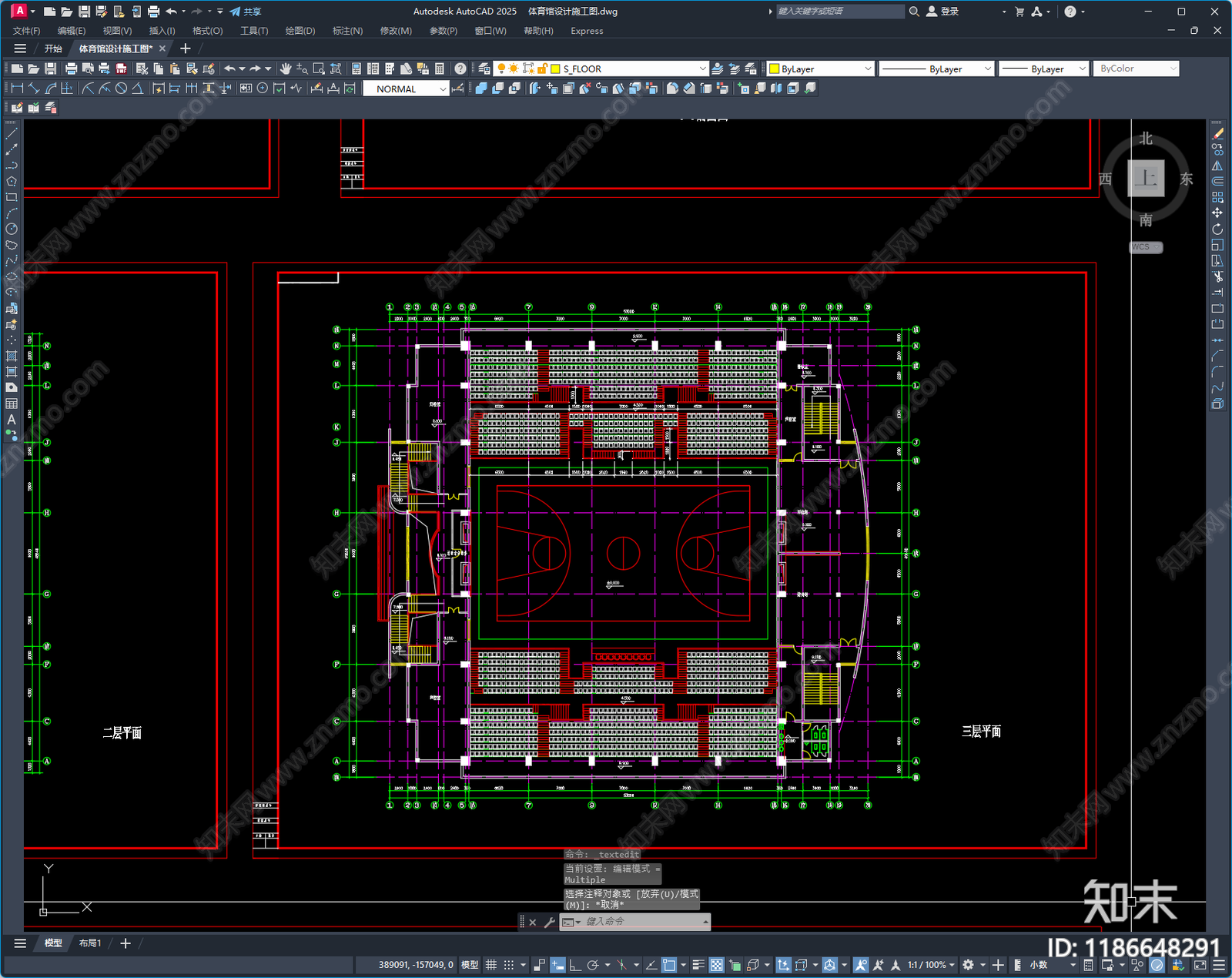Toggle the drawing grid display

pos(490,965)
